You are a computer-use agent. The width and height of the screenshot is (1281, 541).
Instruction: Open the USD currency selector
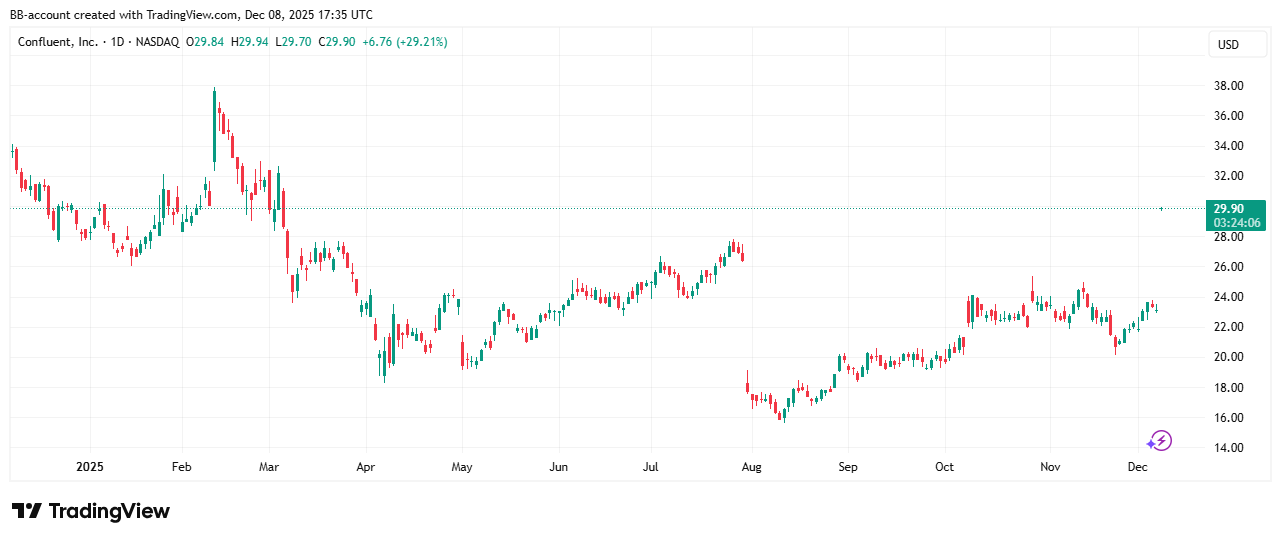[x=1226, y=45]
